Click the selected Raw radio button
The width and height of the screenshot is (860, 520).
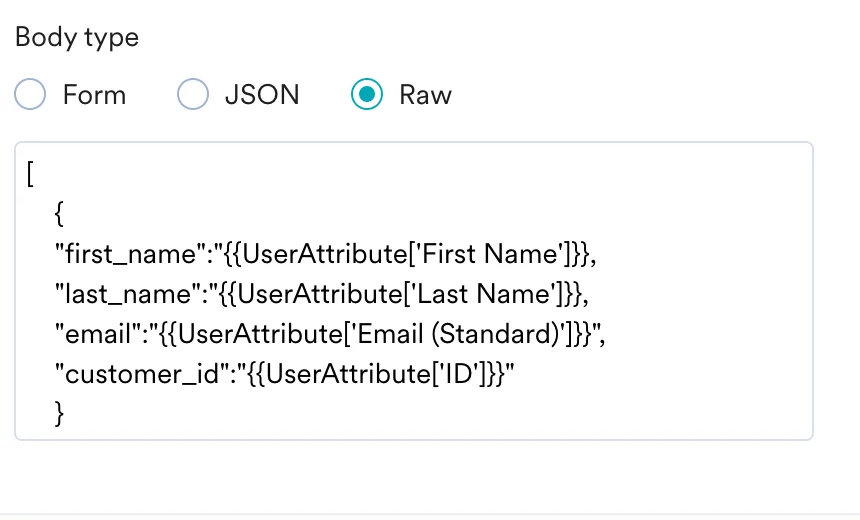(366, 94)
